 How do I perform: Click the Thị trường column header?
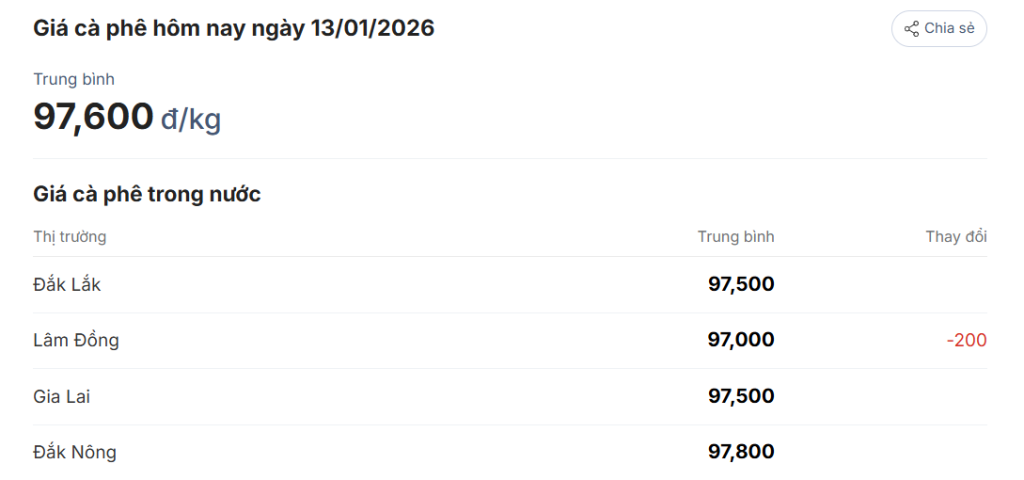(70, 237)
